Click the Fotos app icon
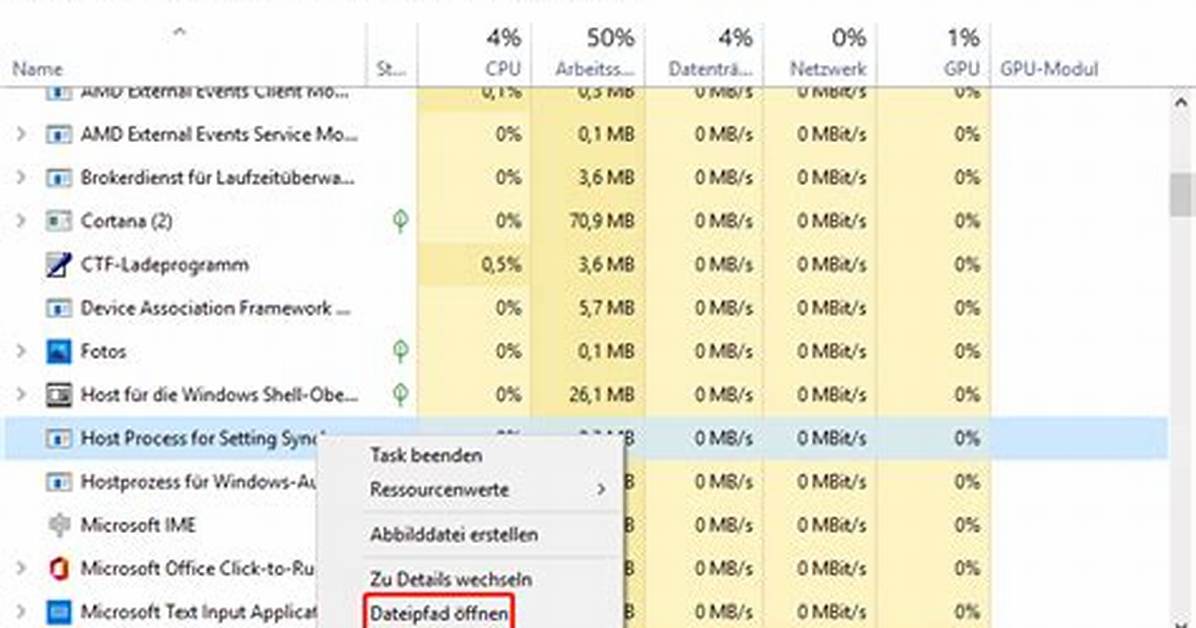Image resolution: width=1196 pixels, height=628 pixels. click(x=59, y=352)
